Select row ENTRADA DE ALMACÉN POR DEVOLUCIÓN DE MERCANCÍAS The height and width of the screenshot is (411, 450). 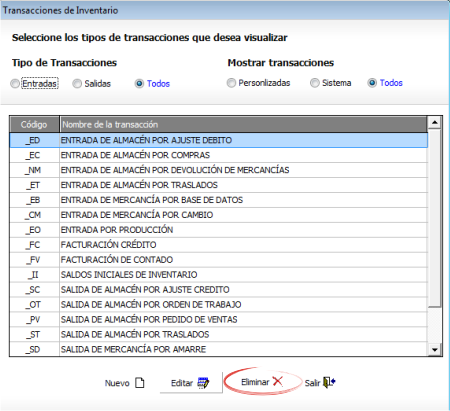coord(219,170)
